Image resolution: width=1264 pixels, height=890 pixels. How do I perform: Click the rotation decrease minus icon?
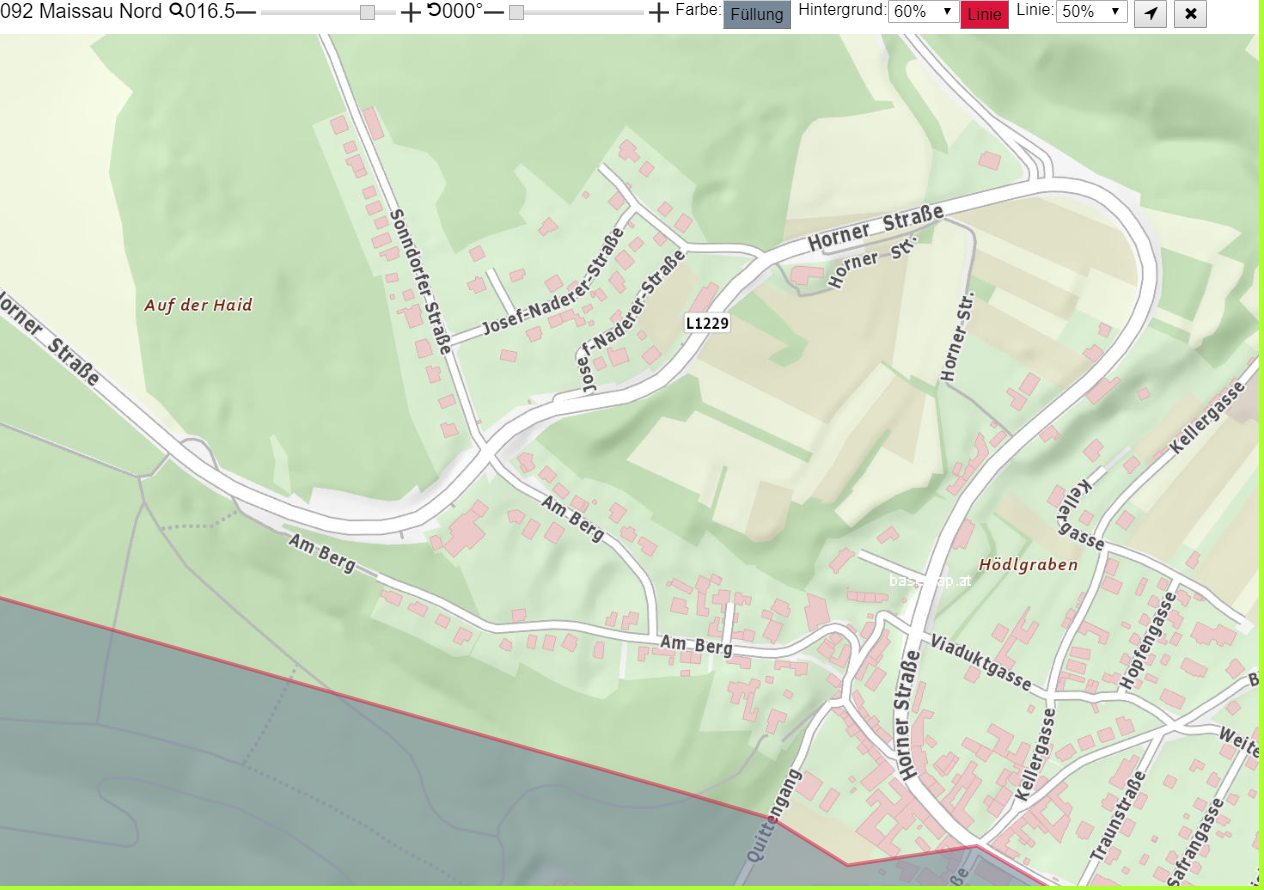493,12
